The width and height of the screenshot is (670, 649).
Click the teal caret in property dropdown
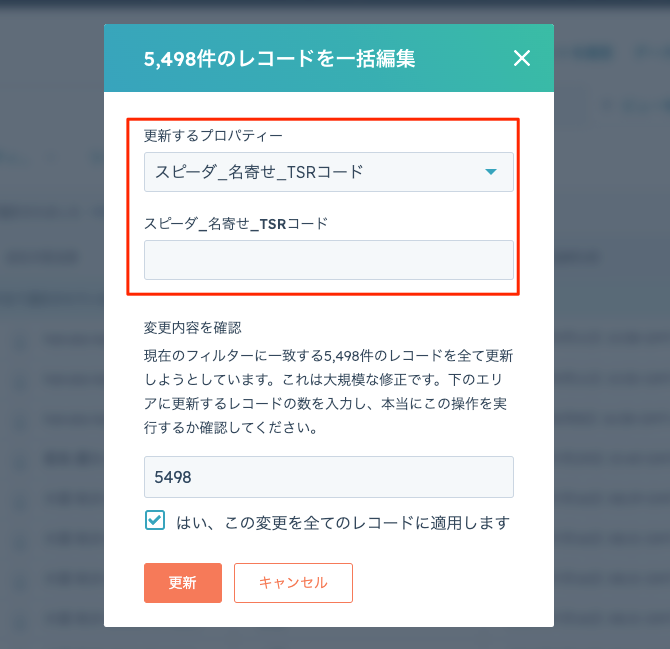(x=490, y=172)
